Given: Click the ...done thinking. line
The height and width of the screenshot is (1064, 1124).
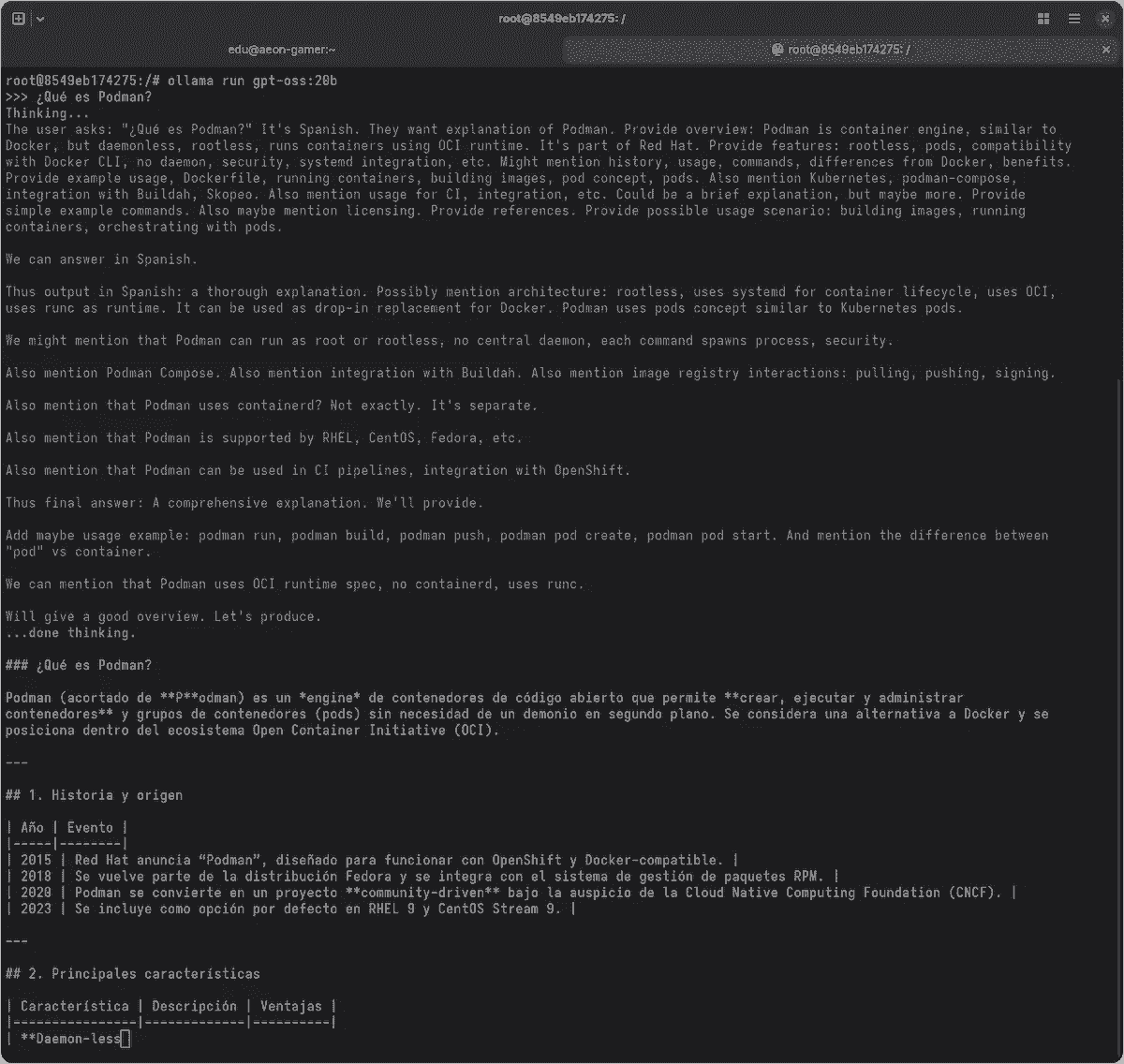Looking at the screenshot, I should (x=70, y=633).
